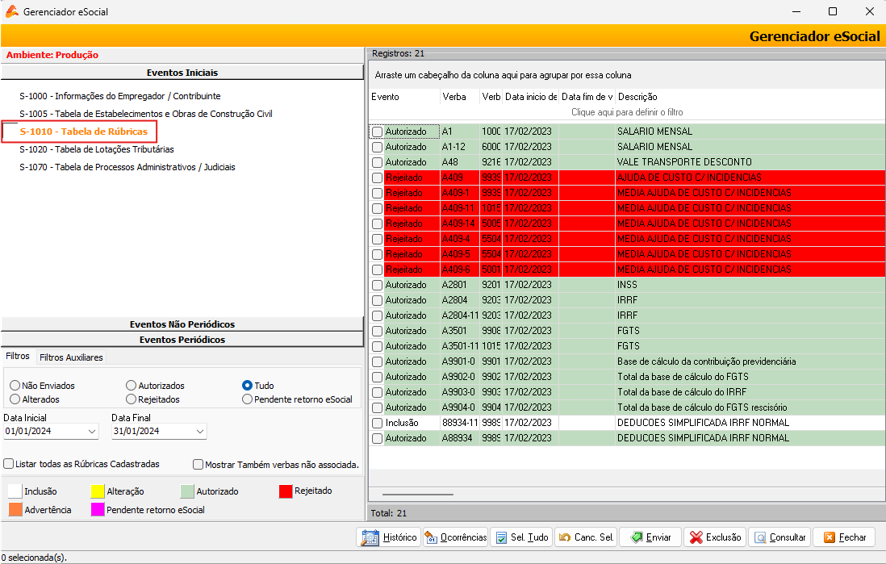Open S-1070 Tabela de Processos Administrativos
Screen dimensions: 886x564
[x=127, y=167]
